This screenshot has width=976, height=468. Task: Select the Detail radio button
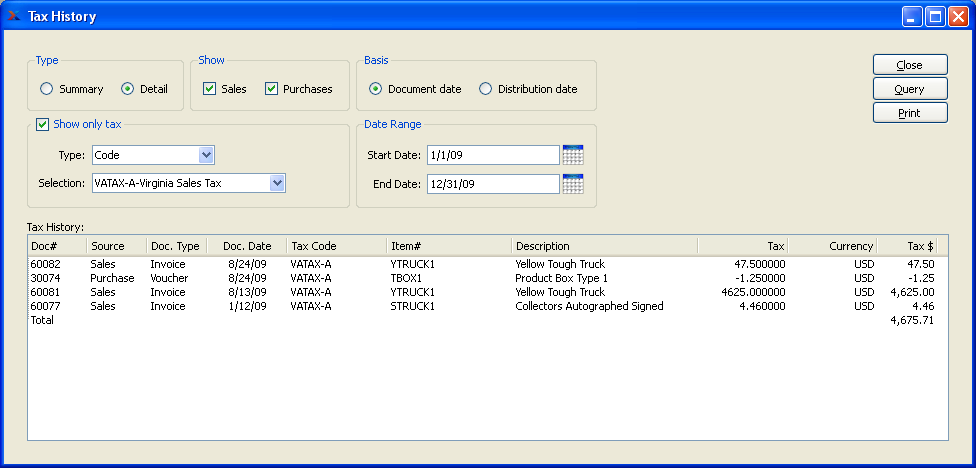[128, 89]
